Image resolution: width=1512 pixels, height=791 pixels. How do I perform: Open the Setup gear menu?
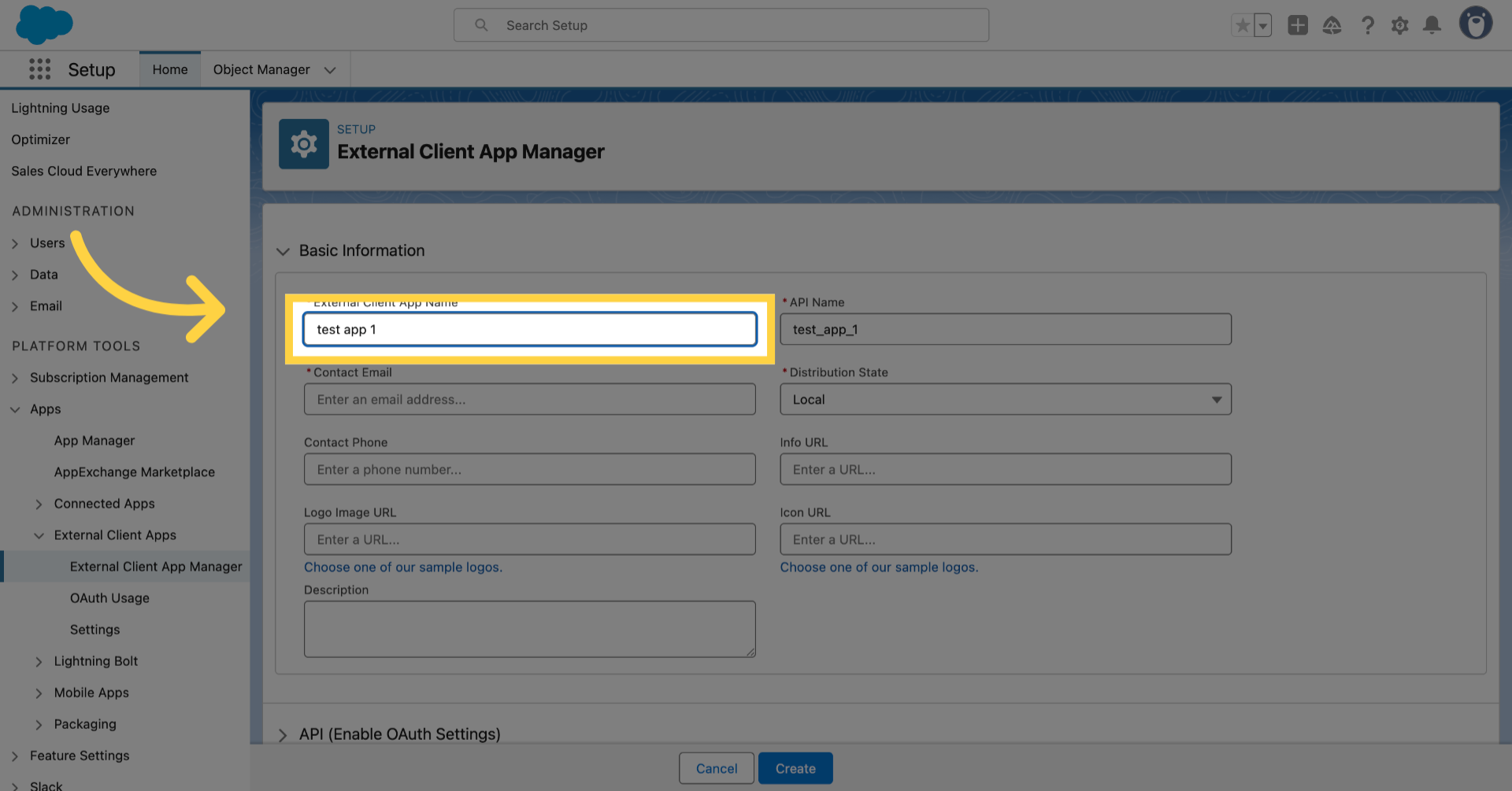(1400, 24)
